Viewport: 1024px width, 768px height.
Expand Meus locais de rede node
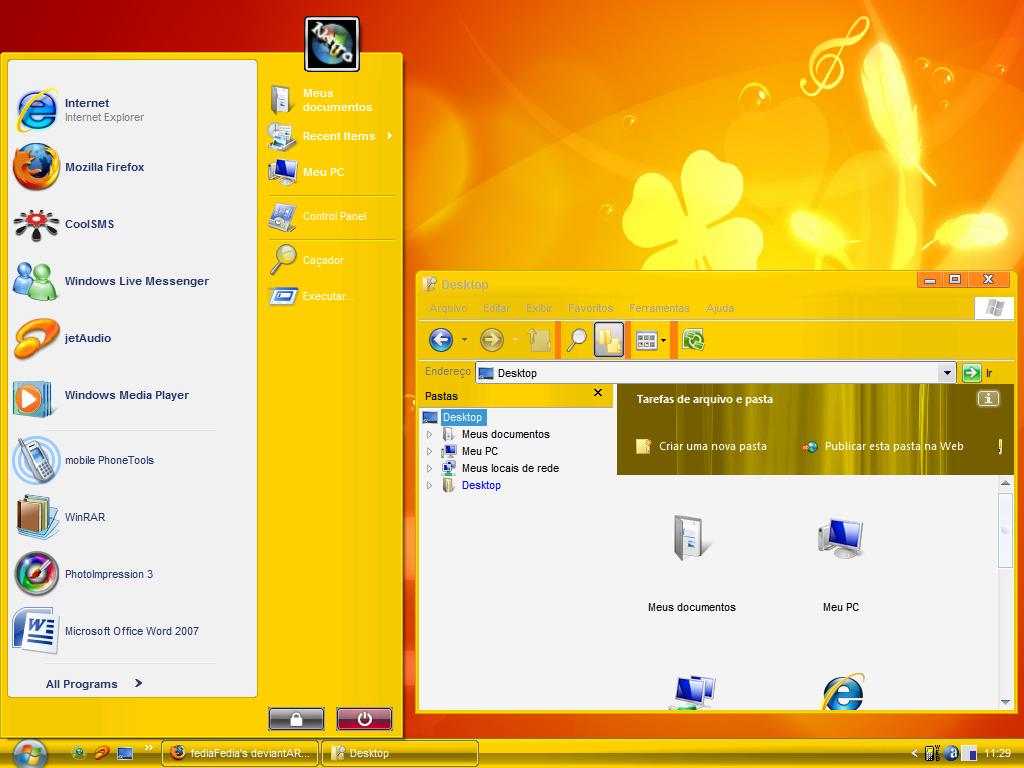[x=429, y=468]
